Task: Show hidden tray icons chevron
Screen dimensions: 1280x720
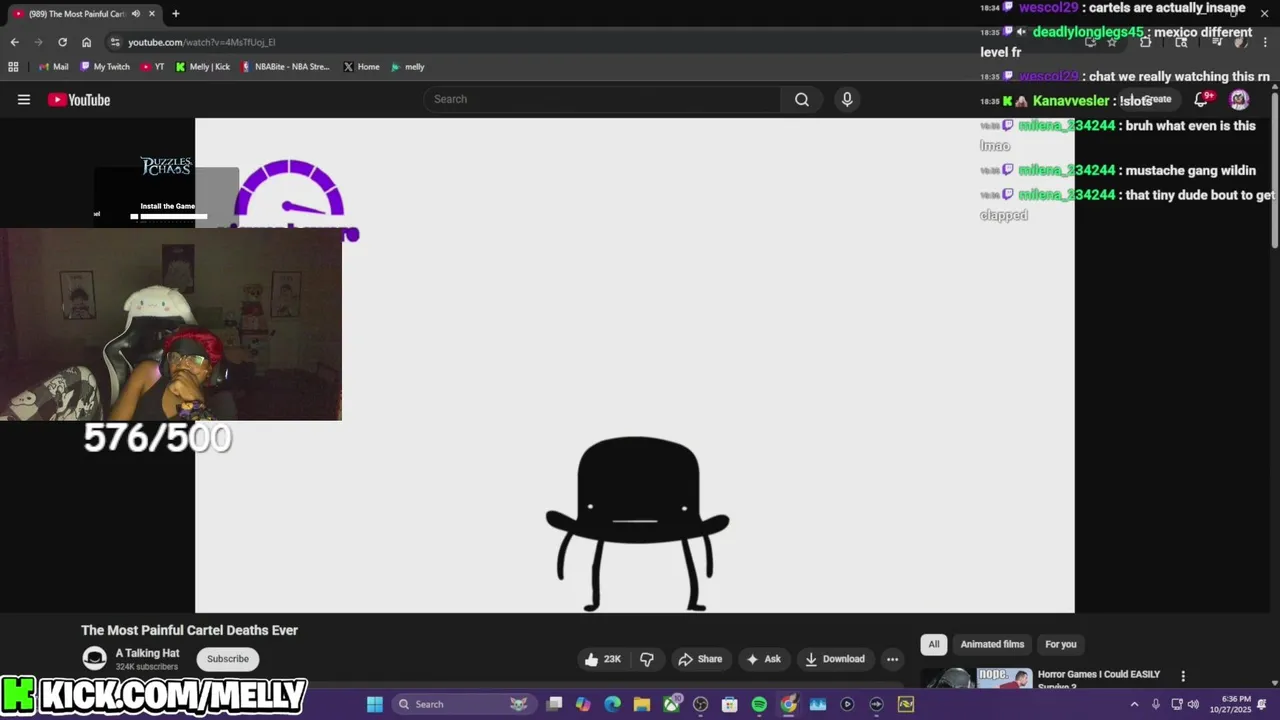Action: coord(1134,704)
